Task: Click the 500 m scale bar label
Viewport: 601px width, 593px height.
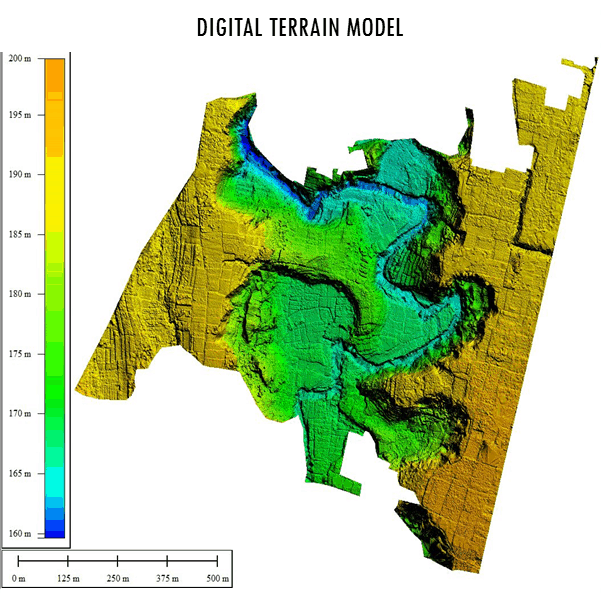Action: click(218, 578)
